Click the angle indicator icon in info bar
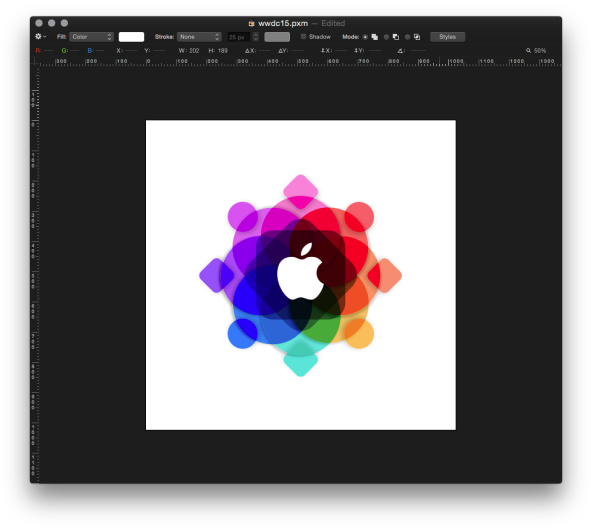Image resolution: width=591 pixels, height=528 pixels. tap(401, 51)
